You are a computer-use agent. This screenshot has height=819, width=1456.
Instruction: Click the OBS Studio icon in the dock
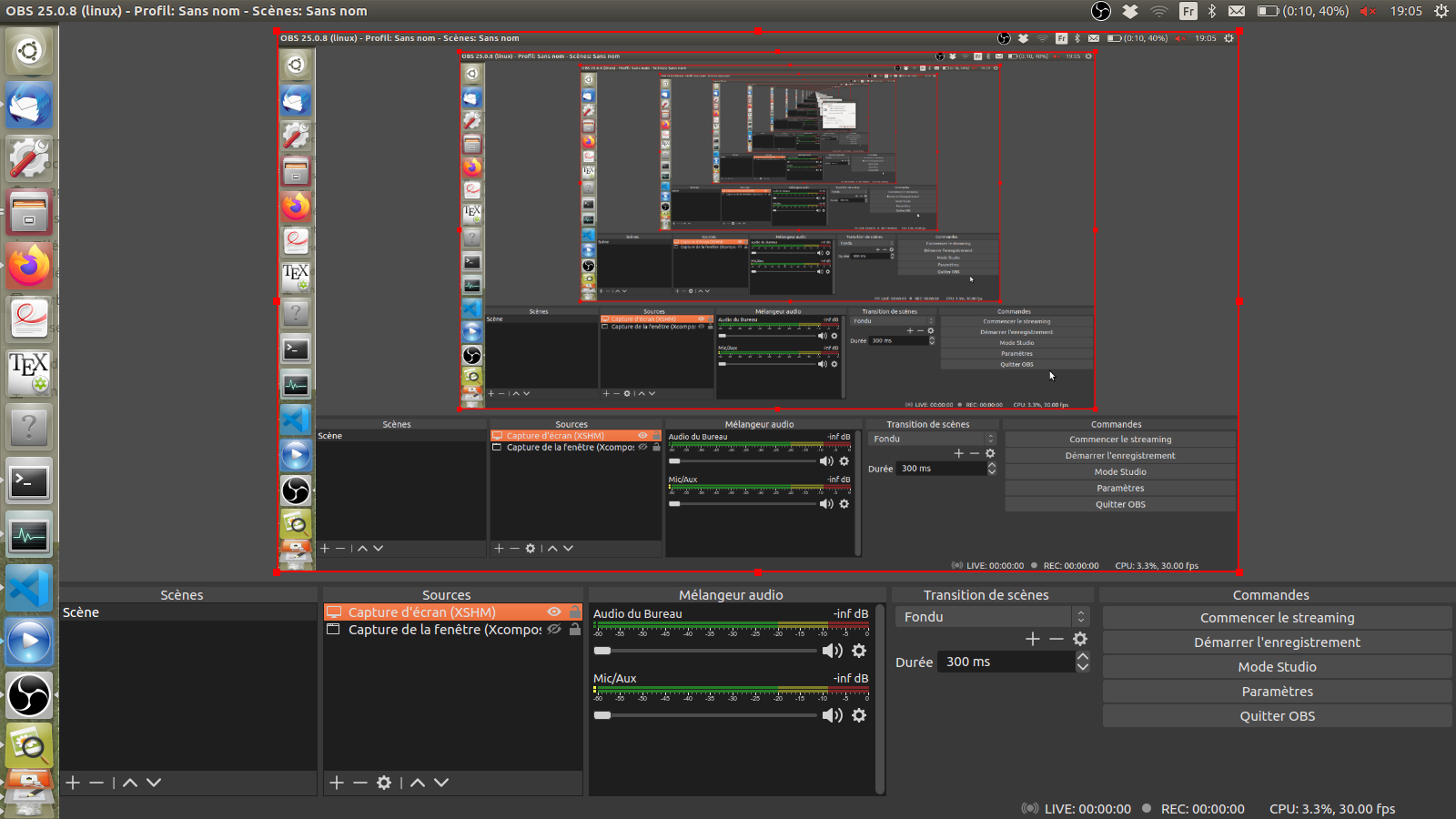click(x=29, y=695)
